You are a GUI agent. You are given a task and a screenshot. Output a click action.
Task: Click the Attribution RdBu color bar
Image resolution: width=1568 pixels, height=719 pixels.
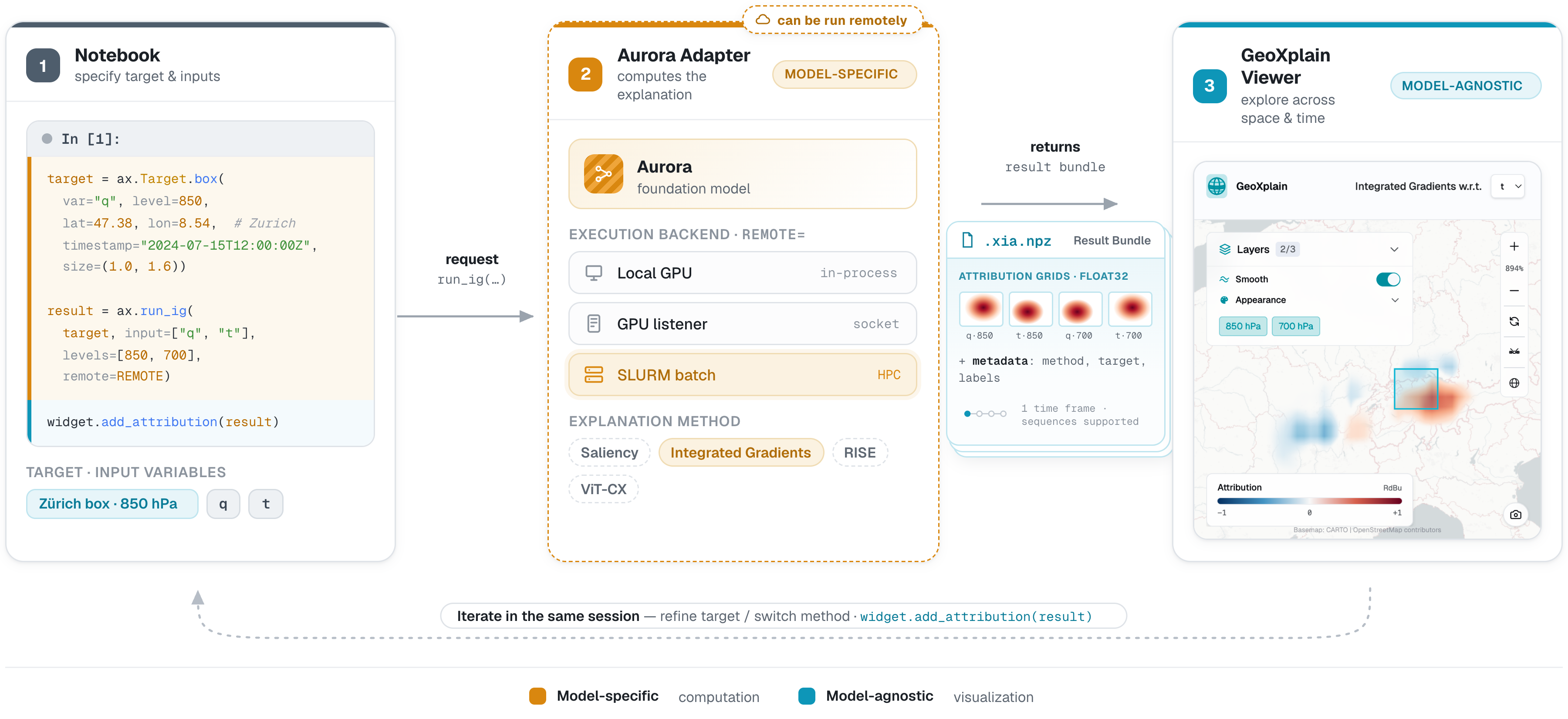1309,500
